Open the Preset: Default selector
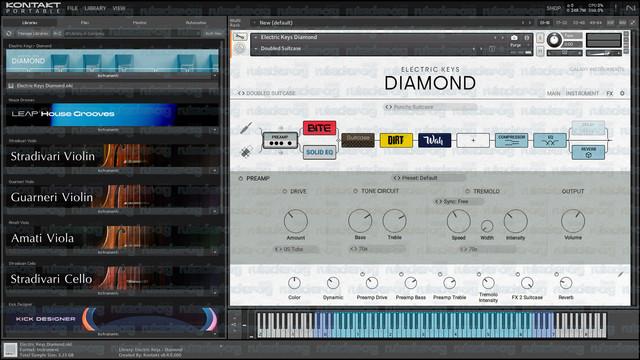This screenshot has height=360, width=640. click(x=428, y=178)
